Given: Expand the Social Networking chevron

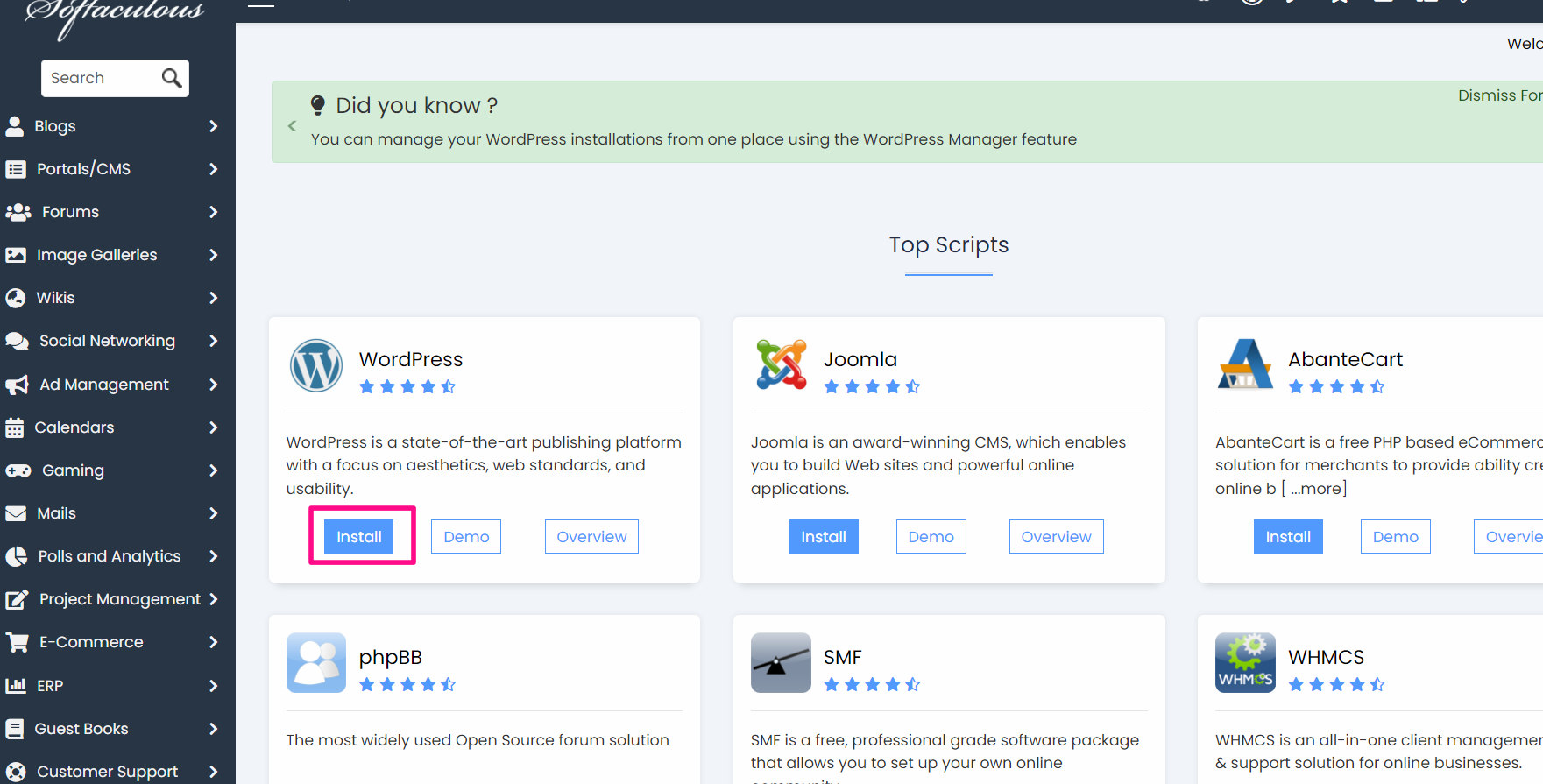Looking at the screenshot, I should [x=214, y=341].
